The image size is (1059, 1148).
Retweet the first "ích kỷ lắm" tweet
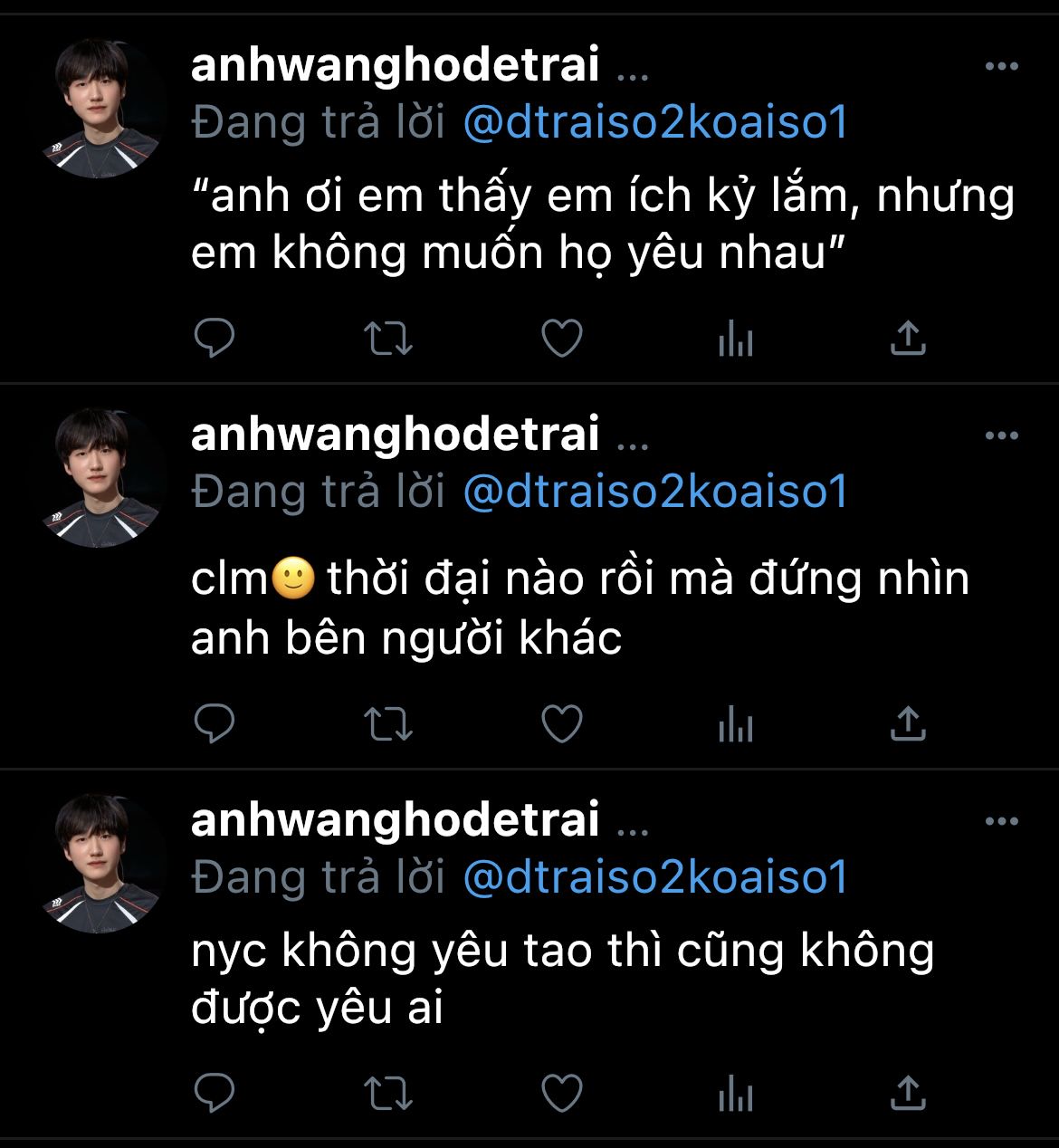coord(388,339)
